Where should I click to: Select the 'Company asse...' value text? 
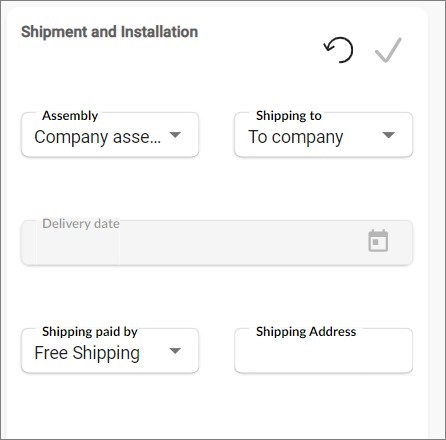97,137
